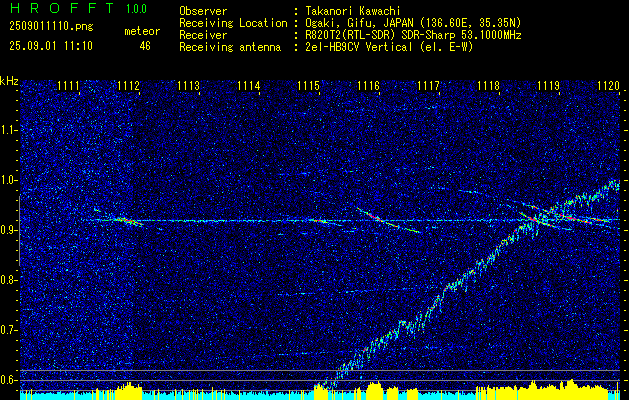The width and height of the screenshot is (629, 400).
Task: Click time axis marker 1113
Action: pyautogui.click(x=189, y=85)
